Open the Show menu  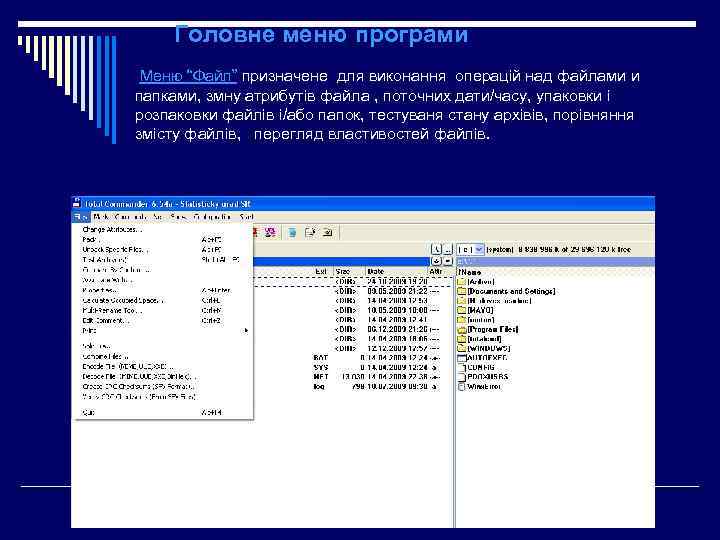[178, 217]
